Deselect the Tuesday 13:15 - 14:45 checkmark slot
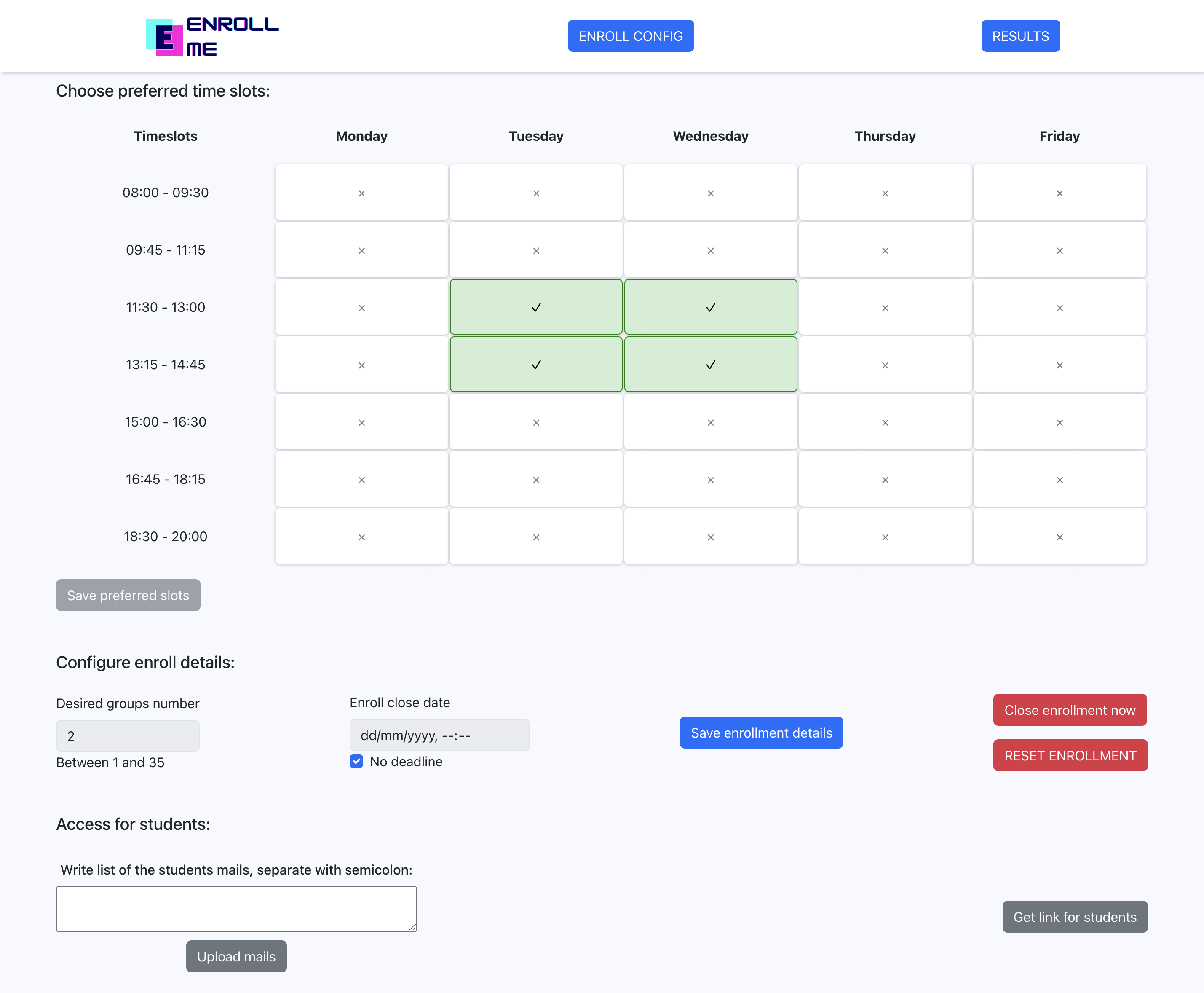 coord(536,364)
